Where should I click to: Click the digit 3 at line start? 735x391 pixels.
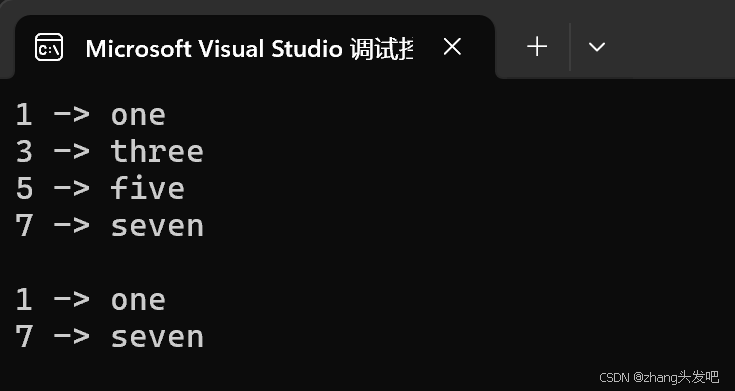(24, 152)
